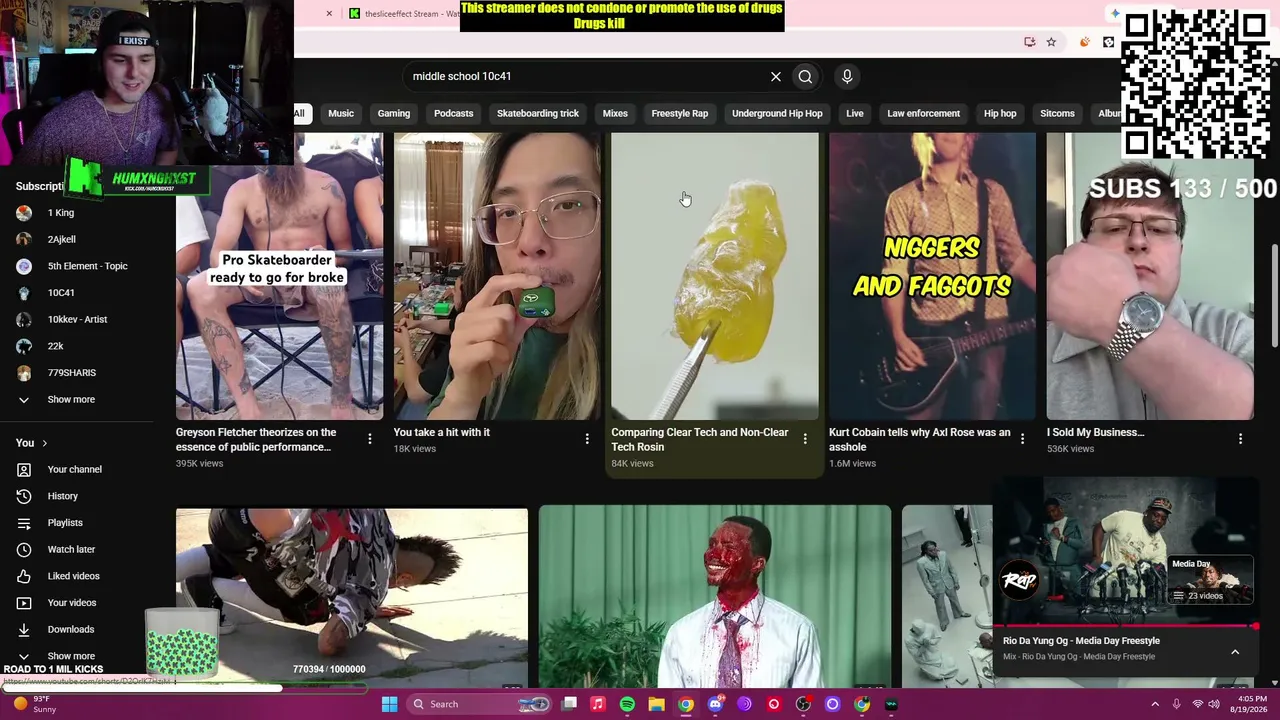Click the Windows taskbar Search box

point(478,704)
